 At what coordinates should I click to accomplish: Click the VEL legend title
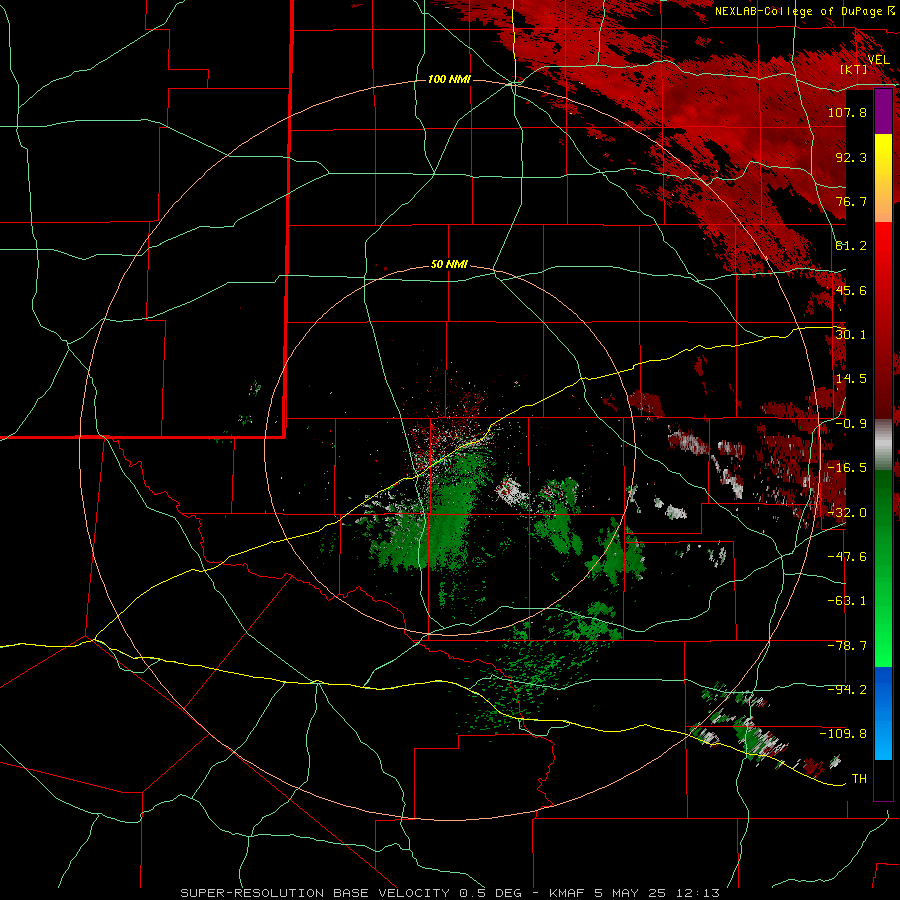pyautogui.click(x=878, y=59)
